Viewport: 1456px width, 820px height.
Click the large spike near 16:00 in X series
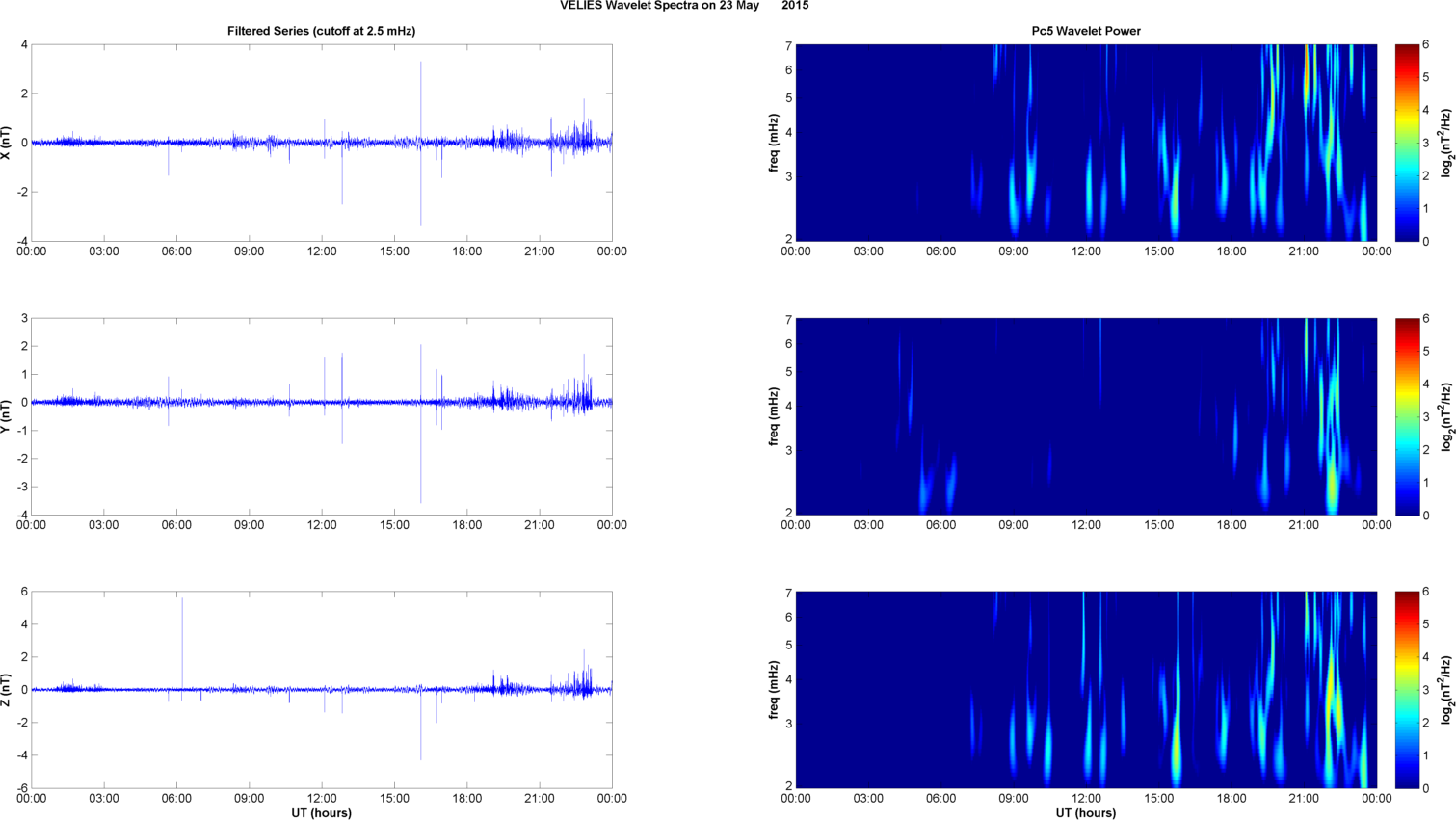[x=420, y=143]
